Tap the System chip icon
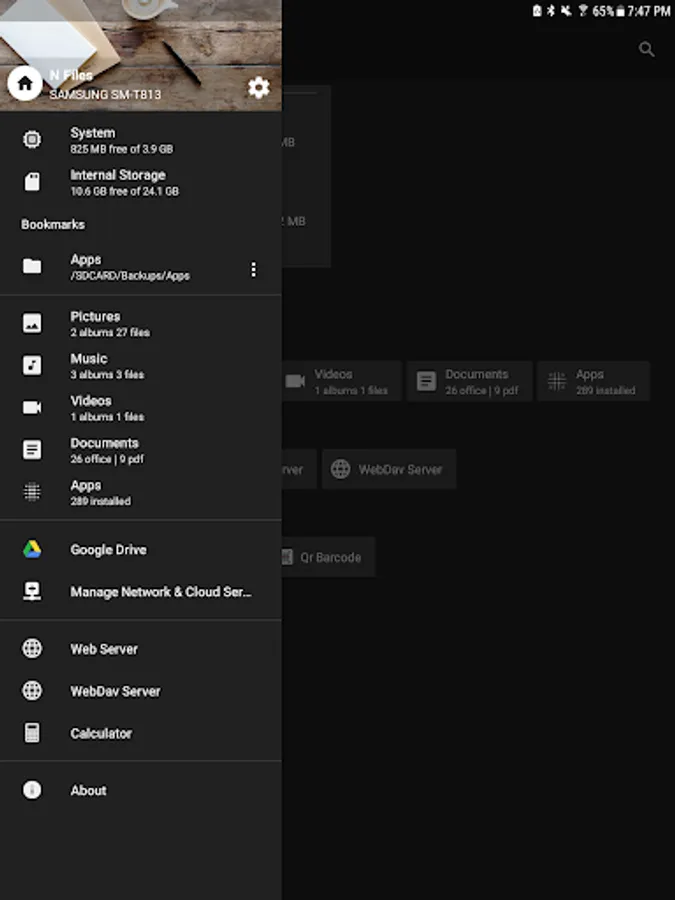 [x=32, y=139]
